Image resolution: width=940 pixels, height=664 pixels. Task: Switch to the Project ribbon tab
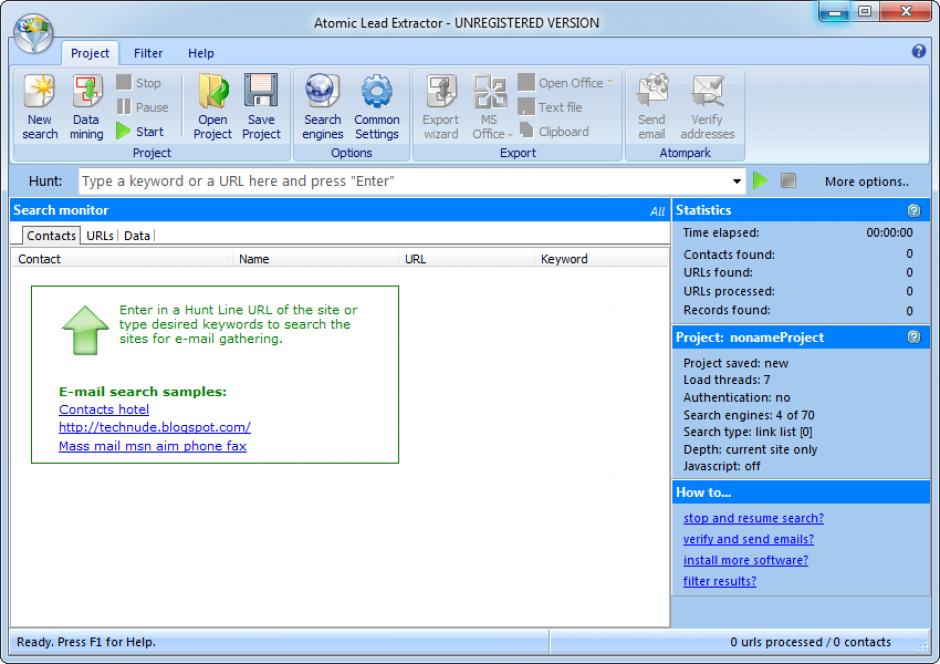tap(90, 53)
